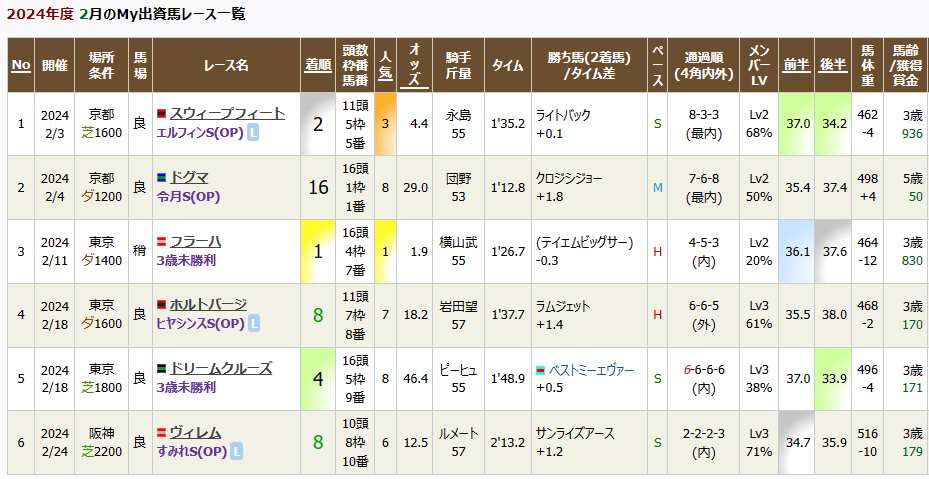Open the winner link ベストミーエヴァー
Viewport: 929px width, 479px height.
coord(591,371)
